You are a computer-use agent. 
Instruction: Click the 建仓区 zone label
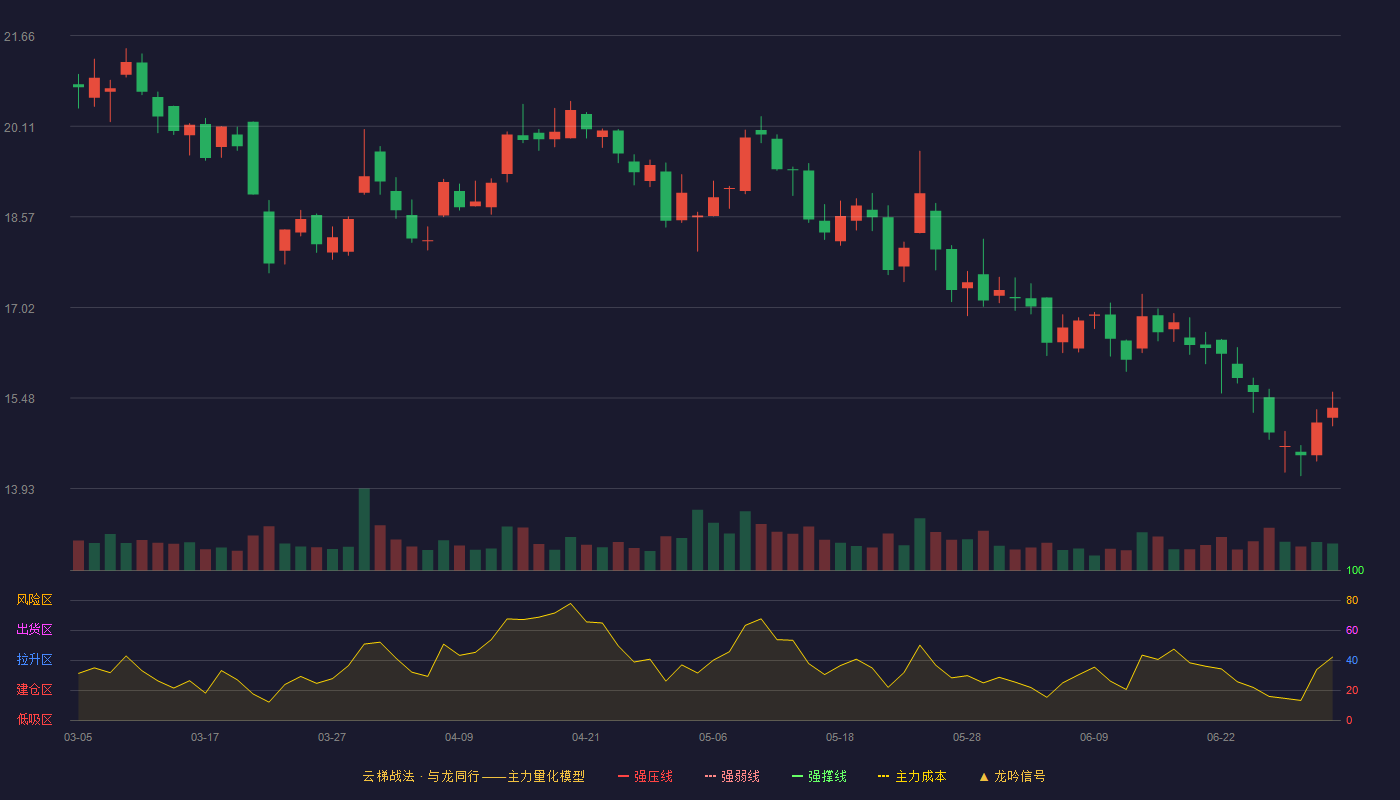[34, 690]
